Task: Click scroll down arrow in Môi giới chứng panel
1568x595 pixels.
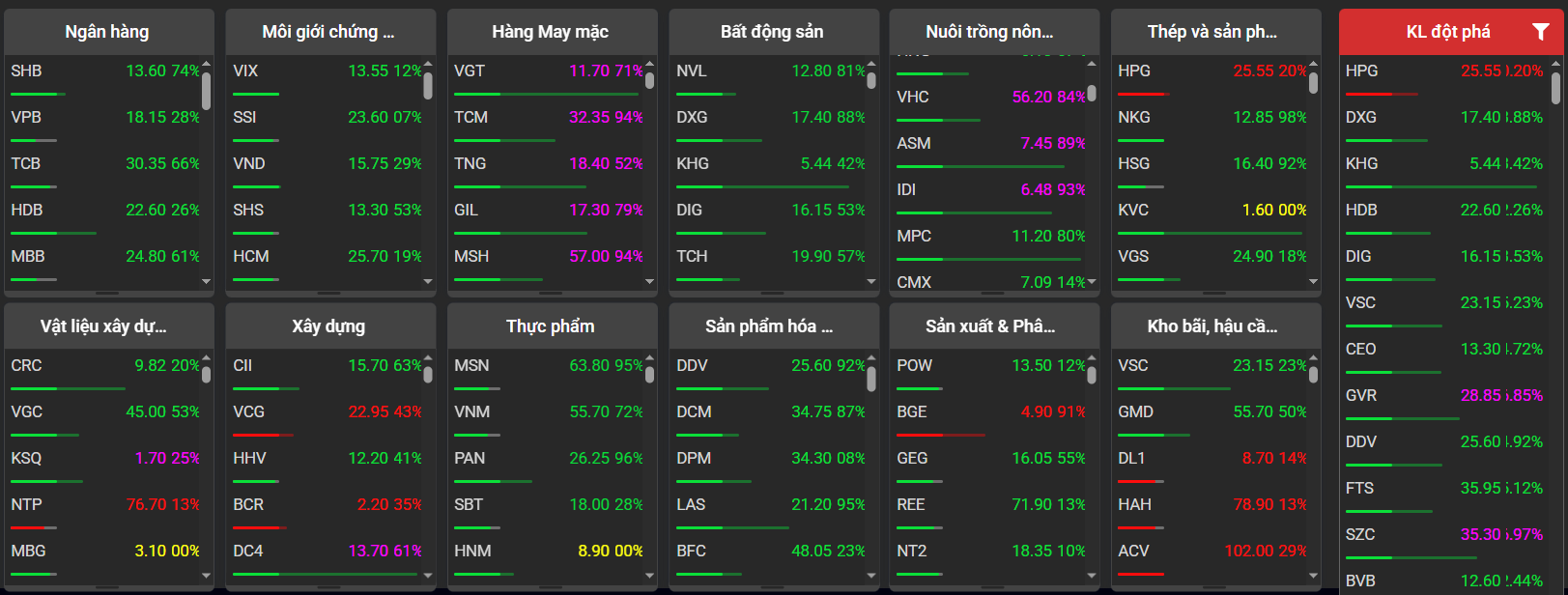Action: [428, 282]
